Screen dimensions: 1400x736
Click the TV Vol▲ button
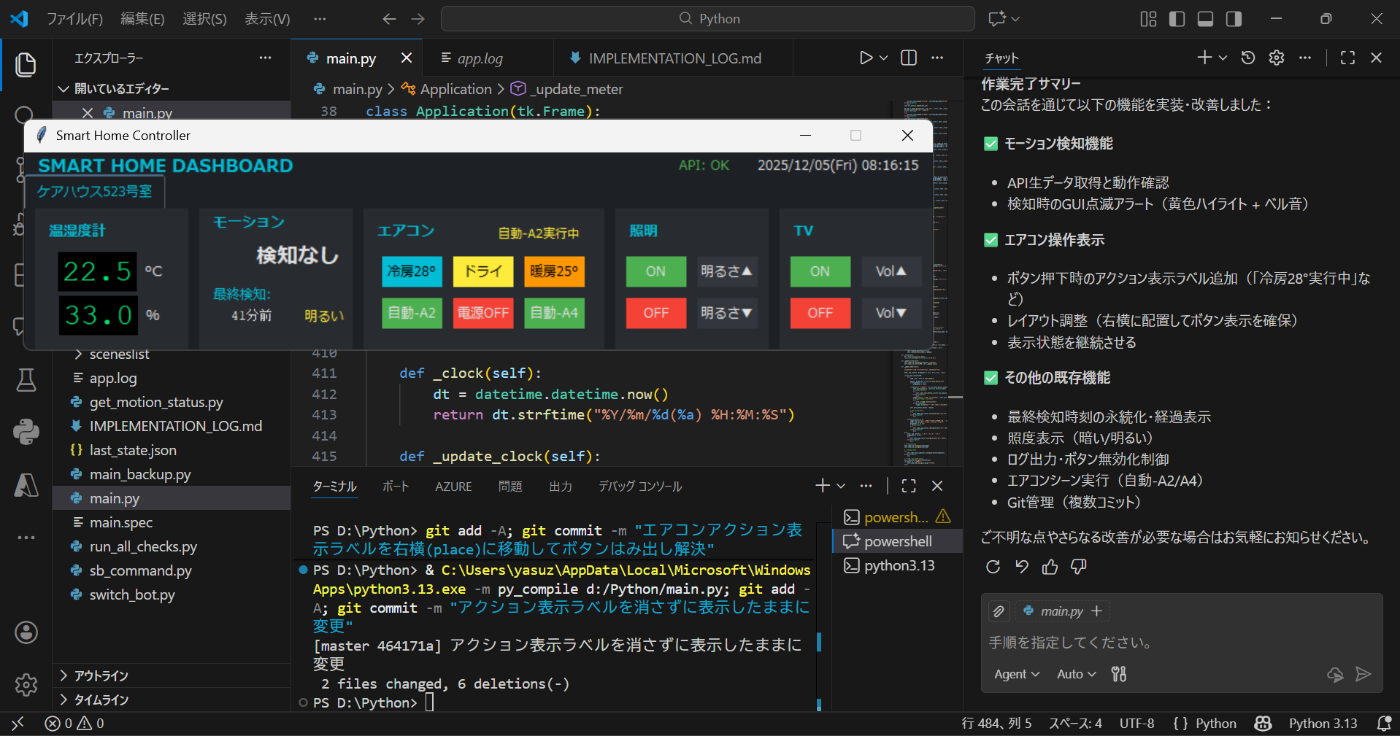pos(891,271)
